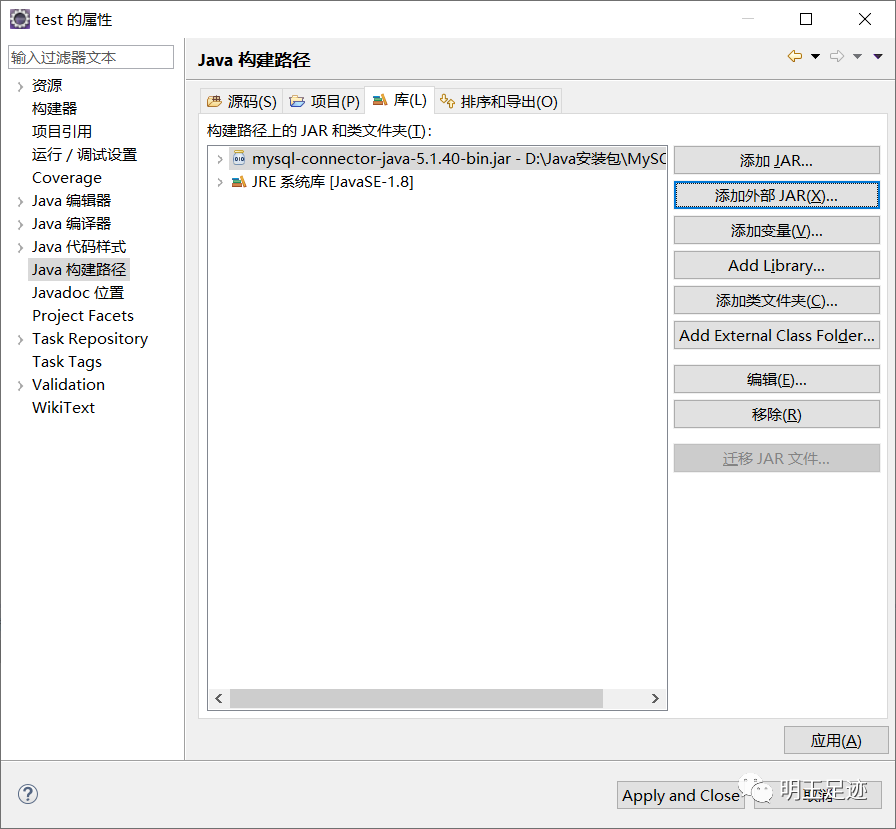The height and width of the screenshot is (829, 896).
Task: Click the JRE system library icon
Action: click(x=239, y=182)
